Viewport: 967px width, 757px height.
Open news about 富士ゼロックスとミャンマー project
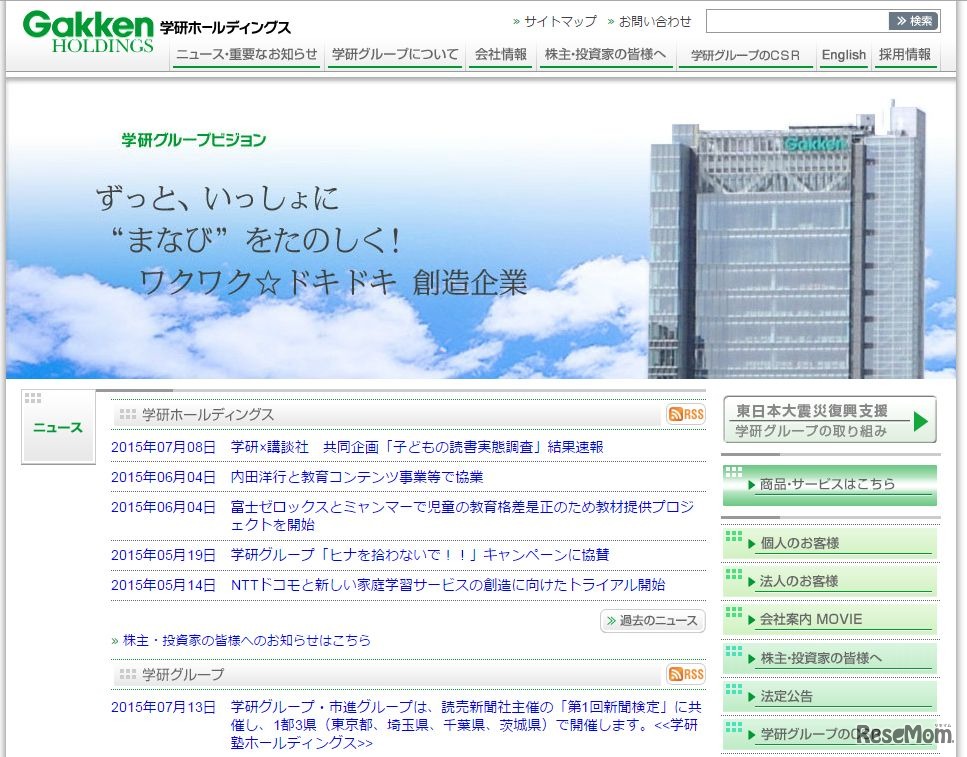tap(463, 516)
